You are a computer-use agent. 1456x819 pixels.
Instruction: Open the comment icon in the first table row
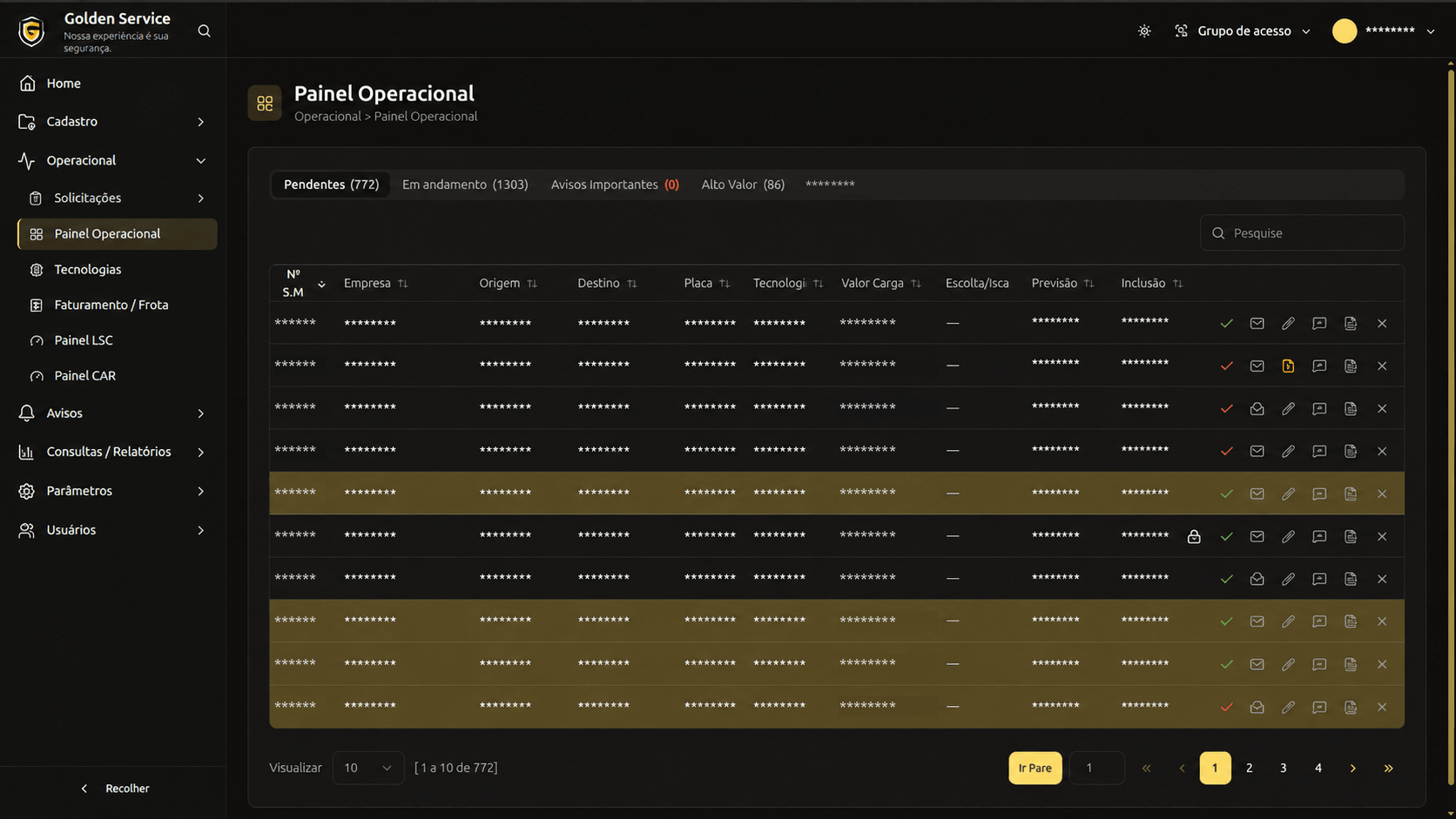[1319, 324]
